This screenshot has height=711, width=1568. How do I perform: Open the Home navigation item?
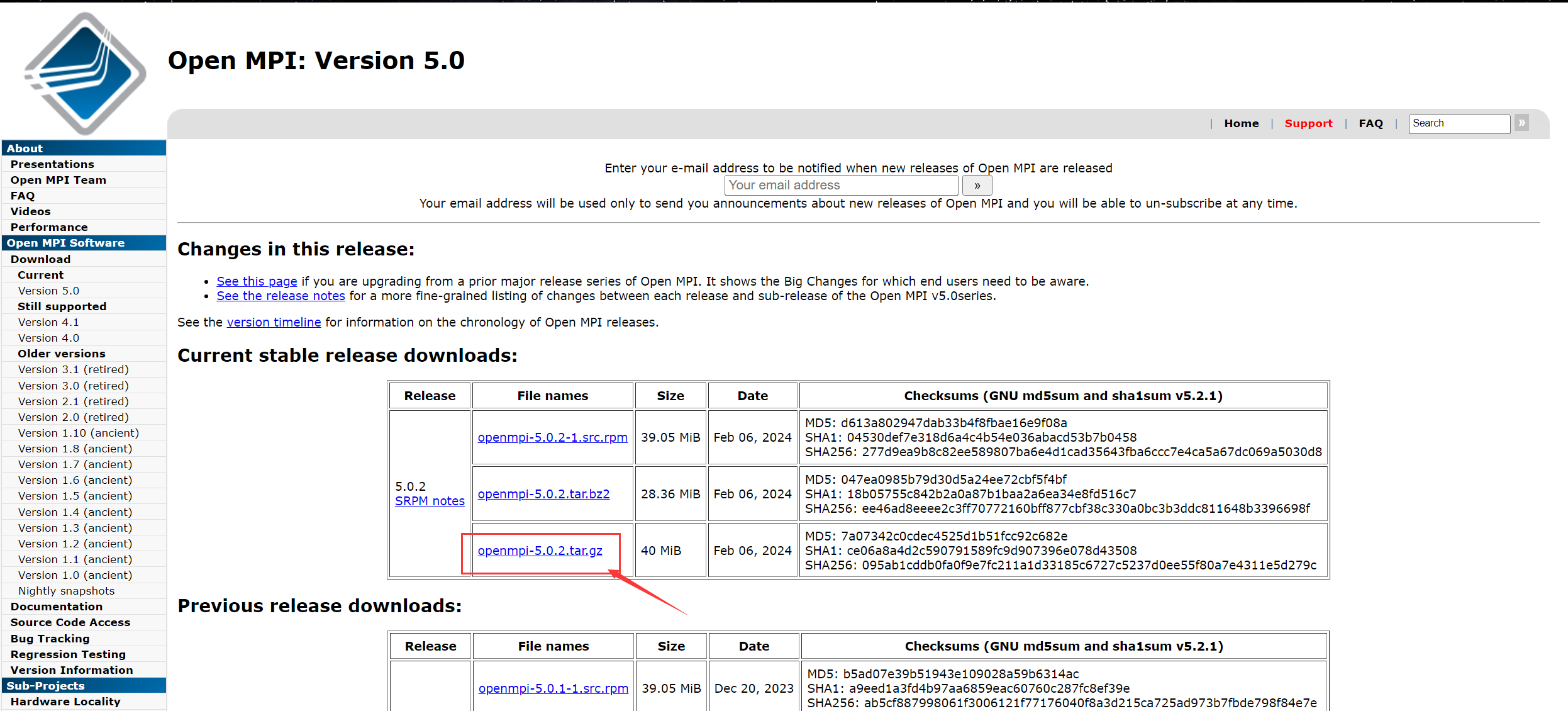click(x=1241, y=124)
